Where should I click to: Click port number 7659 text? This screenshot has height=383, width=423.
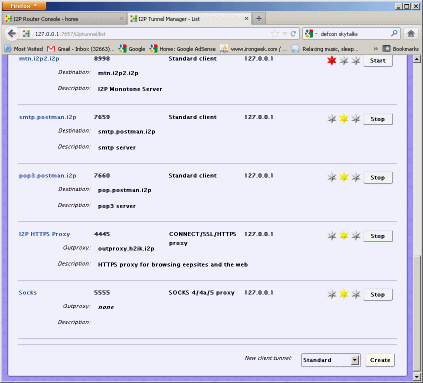pyautogui.click(x=102, y=117)
